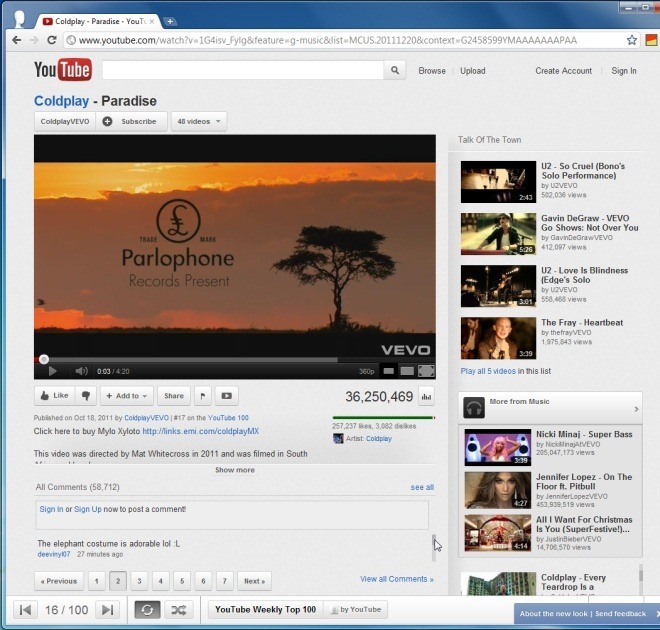This screenshot has height=630, width=660.
Task: Click View all Comments link
Action: coord(397,579)
